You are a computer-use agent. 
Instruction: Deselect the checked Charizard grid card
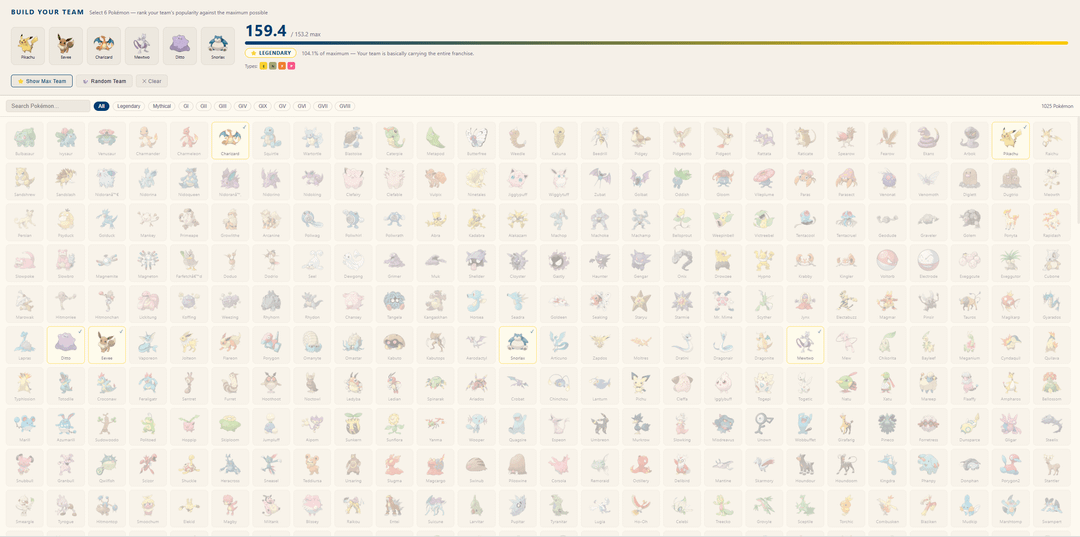pos(230,141)
